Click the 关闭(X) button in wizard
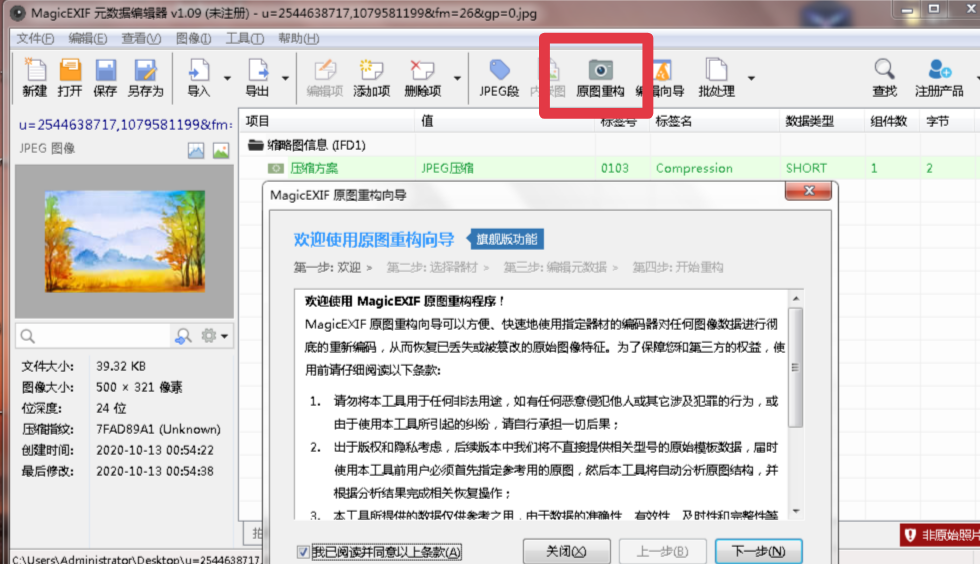Viewport: 980px width, 564px height. 566,551
